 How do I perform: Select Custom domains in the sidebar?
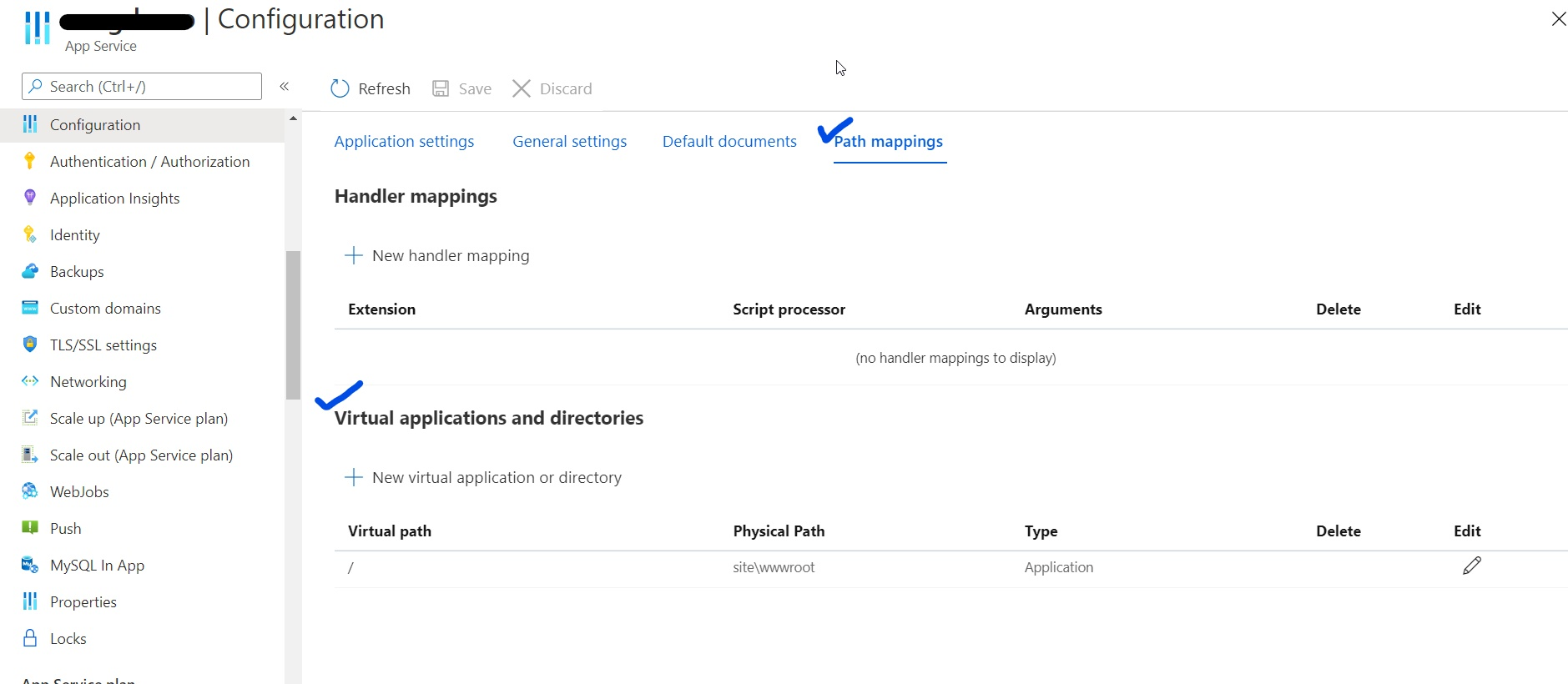[x=104, y=308]
